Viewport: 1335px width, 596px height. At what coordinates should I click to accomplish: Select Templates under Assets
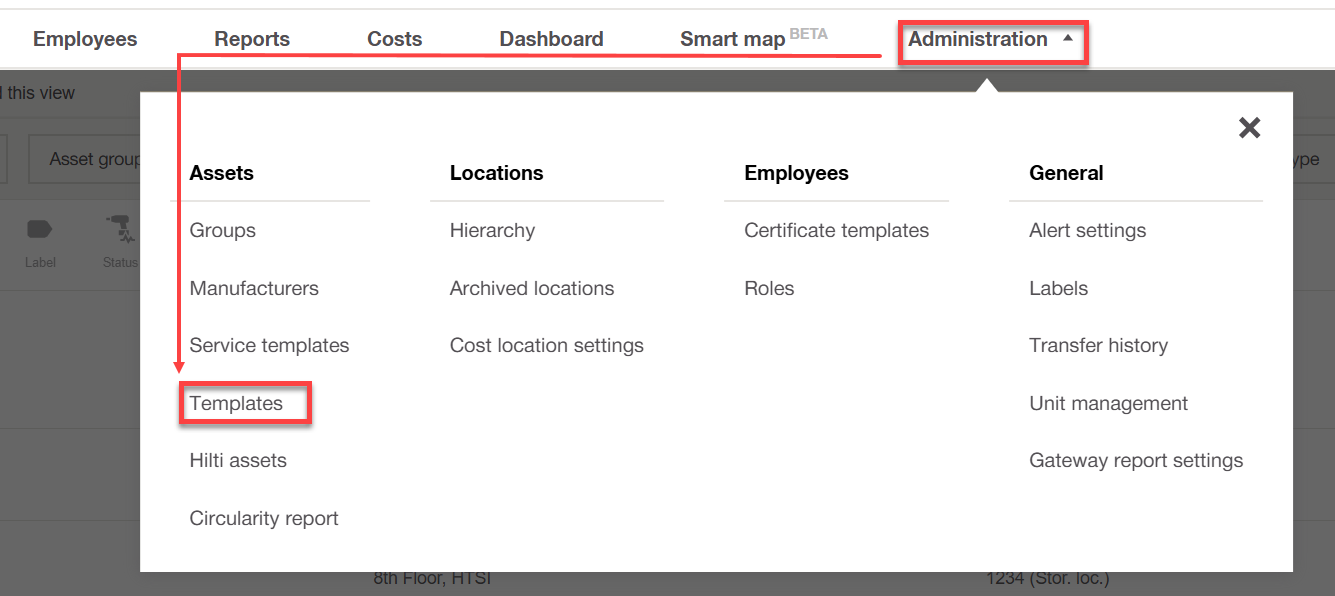click(x=236, y=403)
